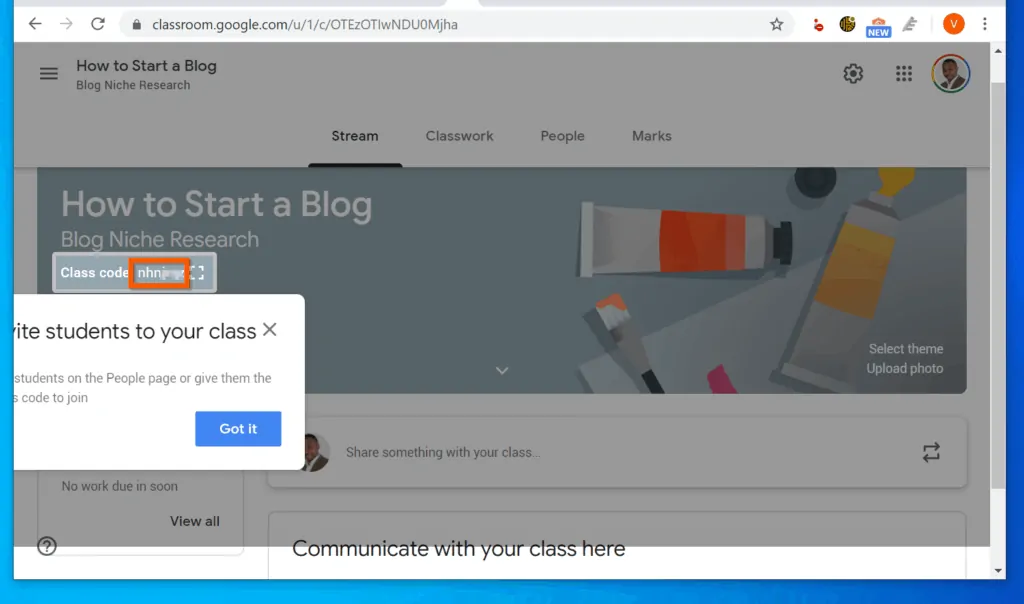Open the People tab
Image resolution: width=1024 pixels, height=604 pixels.
tap(562, 136)
